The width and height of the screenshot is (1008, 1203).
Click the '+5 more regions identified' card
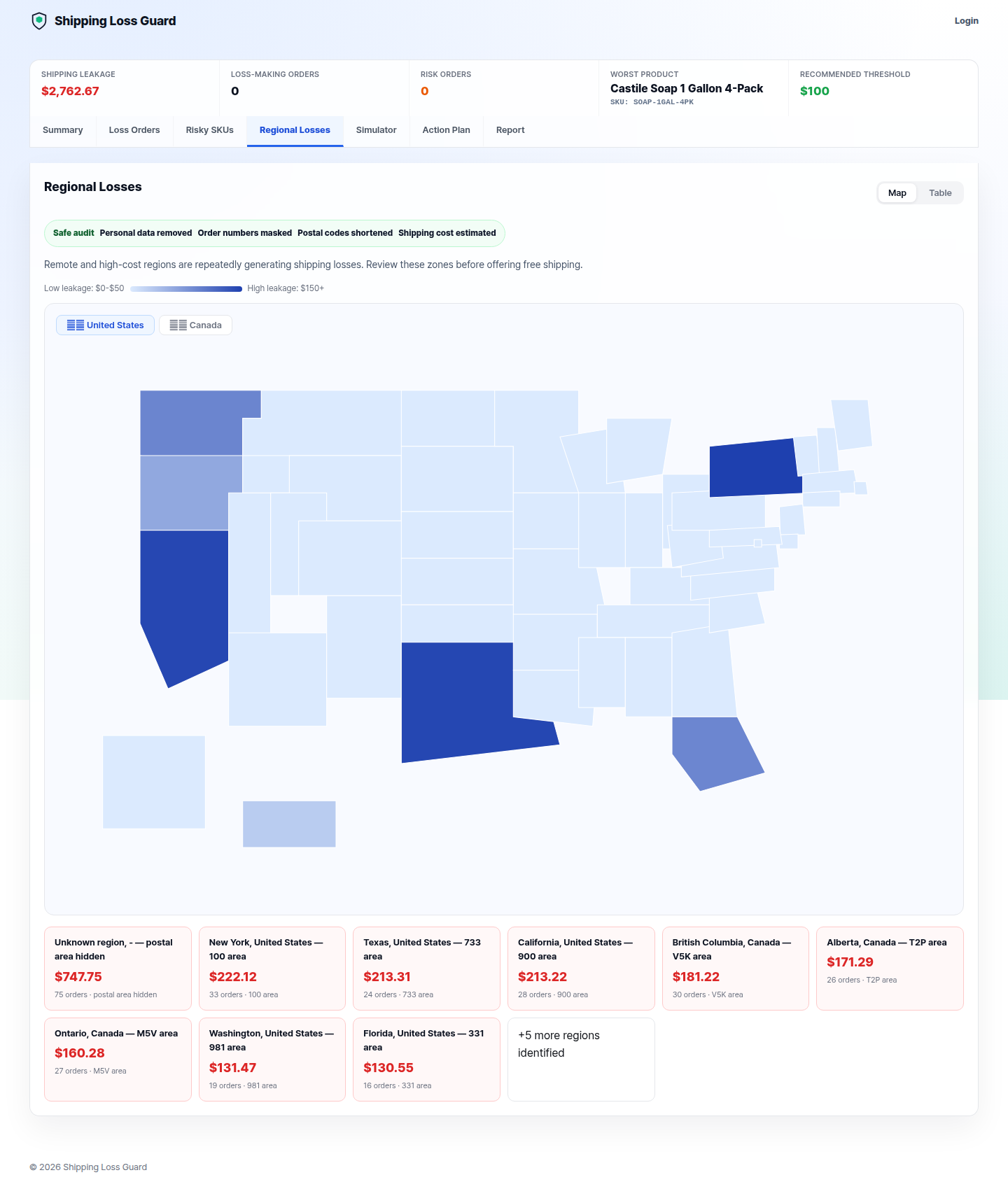581,1060
